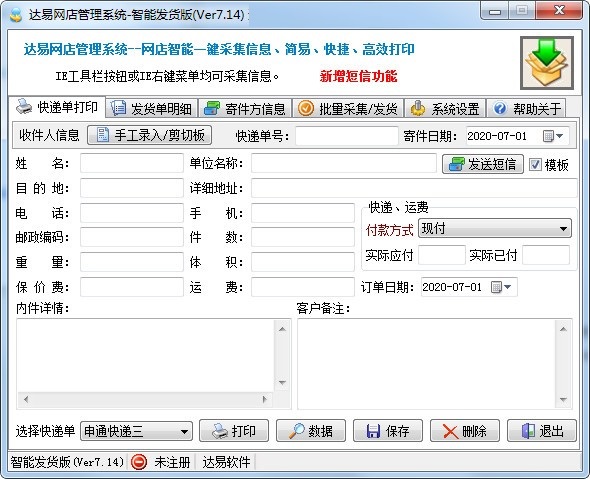Click the 件数 input field
This screenshot has width=590, height=479.
pyautogui.click(x=303, y=237)
